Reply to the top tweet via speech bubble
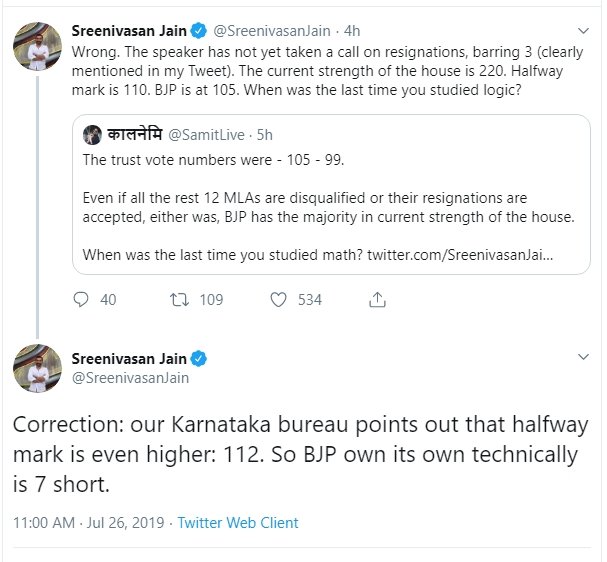 pyautogui.click(x=83, y=299)
